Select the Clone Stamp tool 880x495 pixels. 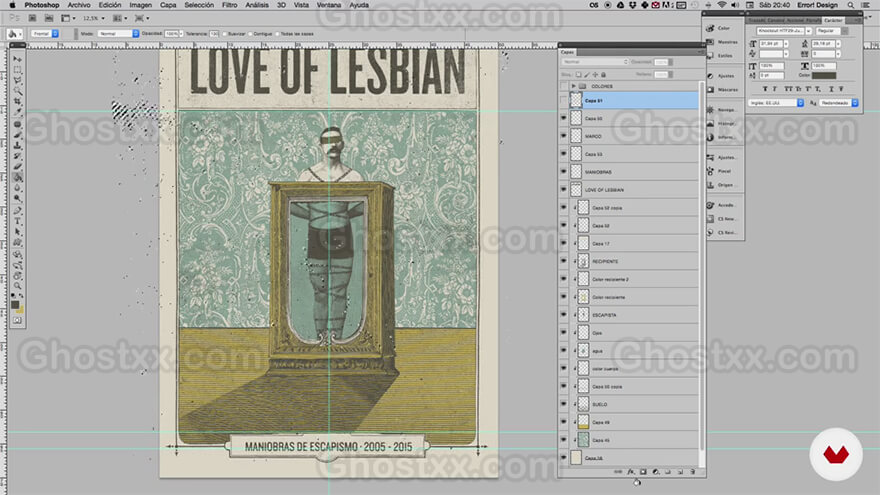17,145
